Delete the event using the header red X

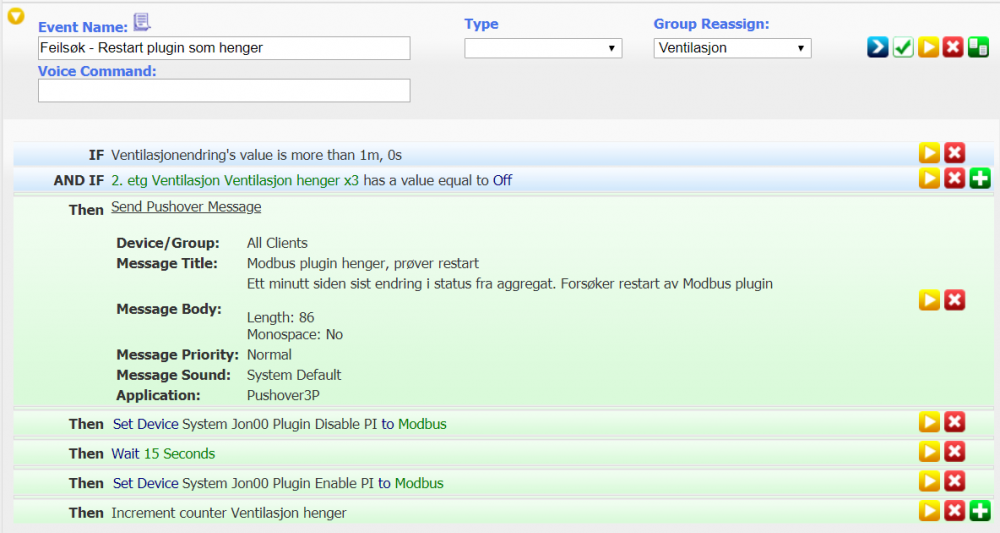pyautogui.click(x=954, y=48)
